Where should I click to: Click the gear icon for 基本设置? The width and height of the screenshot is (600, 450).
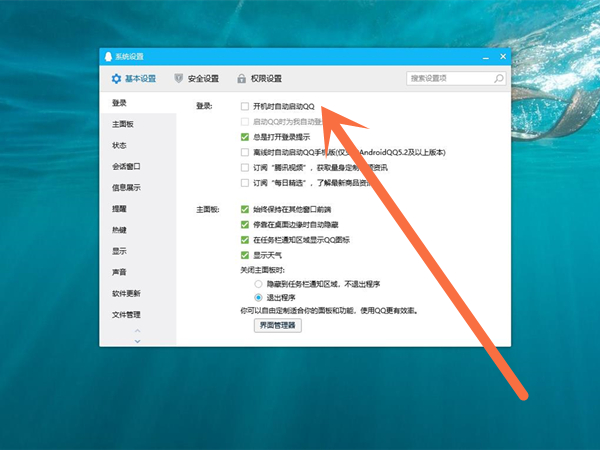(116, 79)
